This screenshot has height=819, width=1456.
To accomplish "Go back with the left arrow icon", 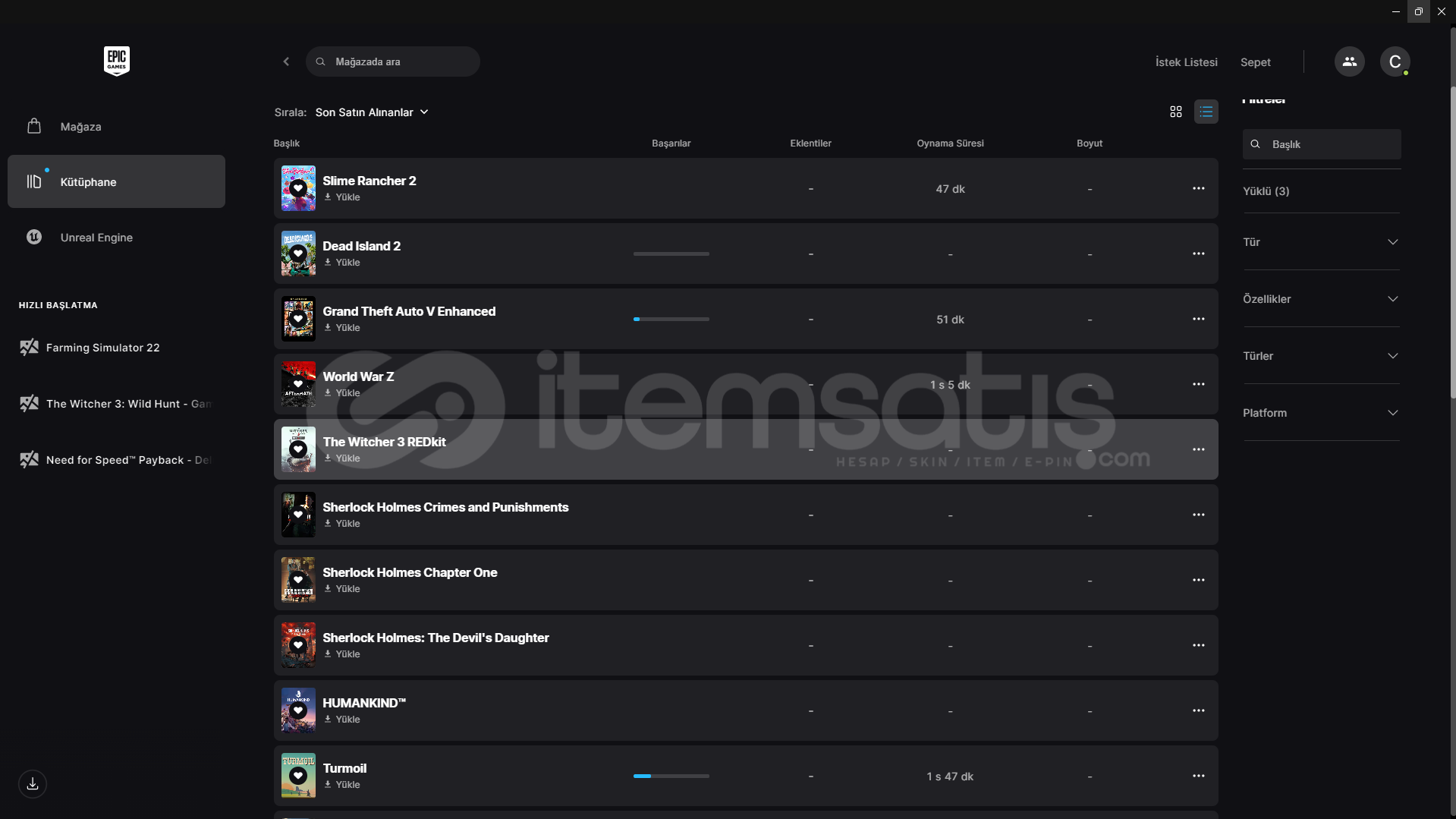I will 286,61.
